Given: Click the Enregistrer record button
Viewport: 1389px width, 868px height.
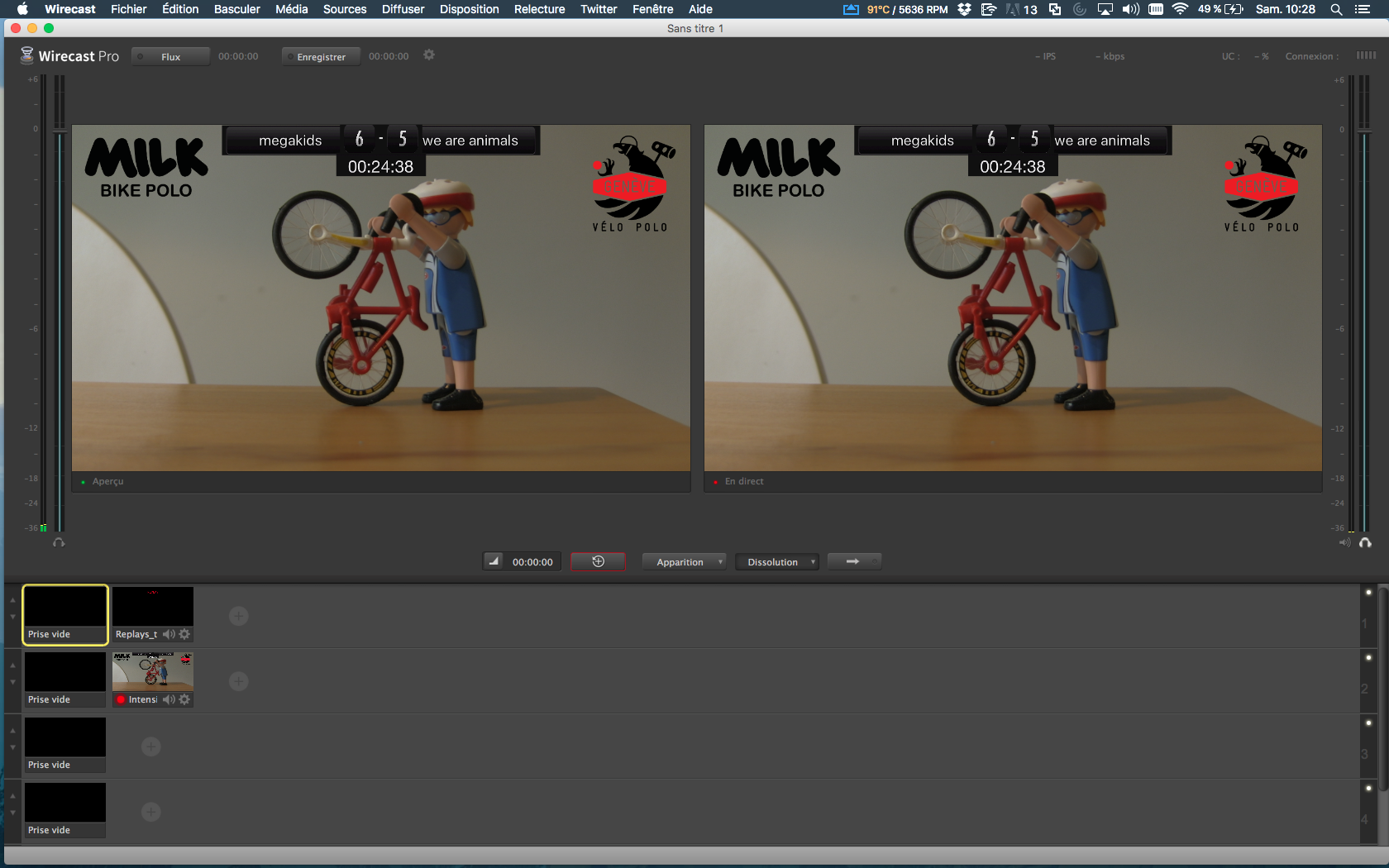Looking at the screenshot, I should click(321, 57).
